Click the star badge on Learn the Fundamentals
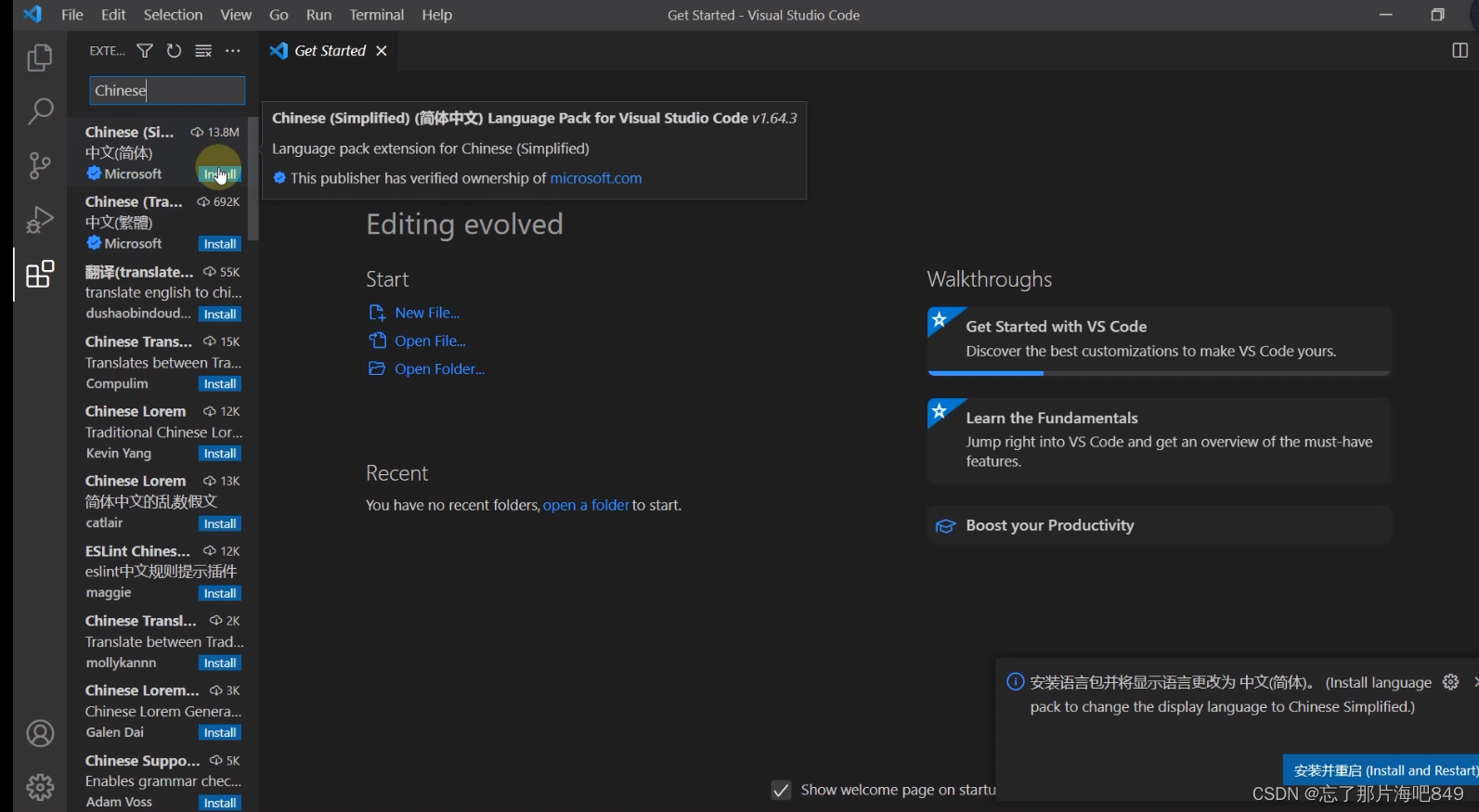The width and height of the screenshot is (1479, 812). [x=940, y=411]
